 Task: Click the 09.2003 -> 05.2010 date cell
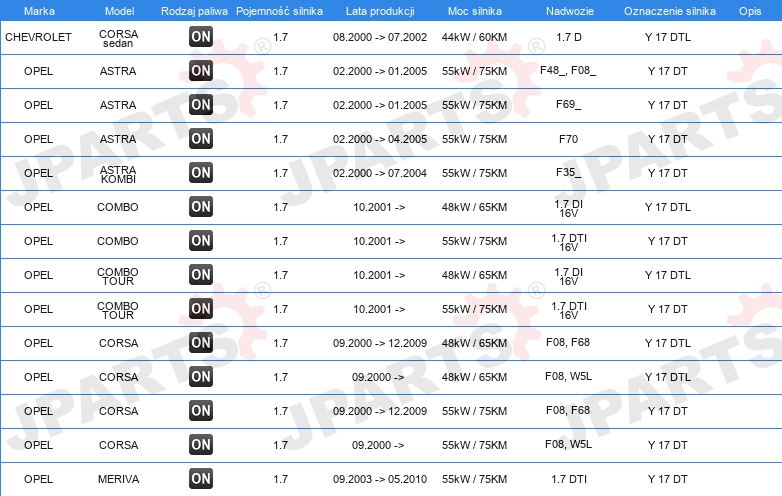point(380,479)
